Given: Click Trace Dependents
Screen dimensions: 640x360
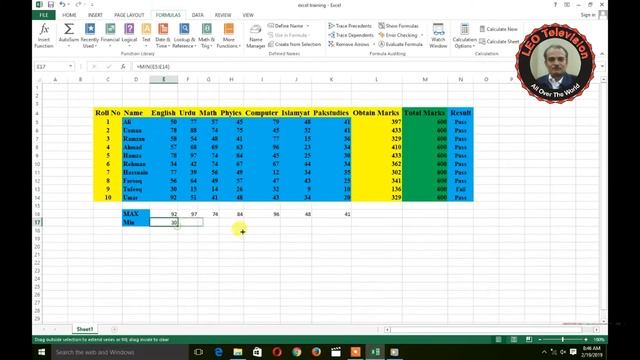Looking at the screenshot, I should (351, 35).
